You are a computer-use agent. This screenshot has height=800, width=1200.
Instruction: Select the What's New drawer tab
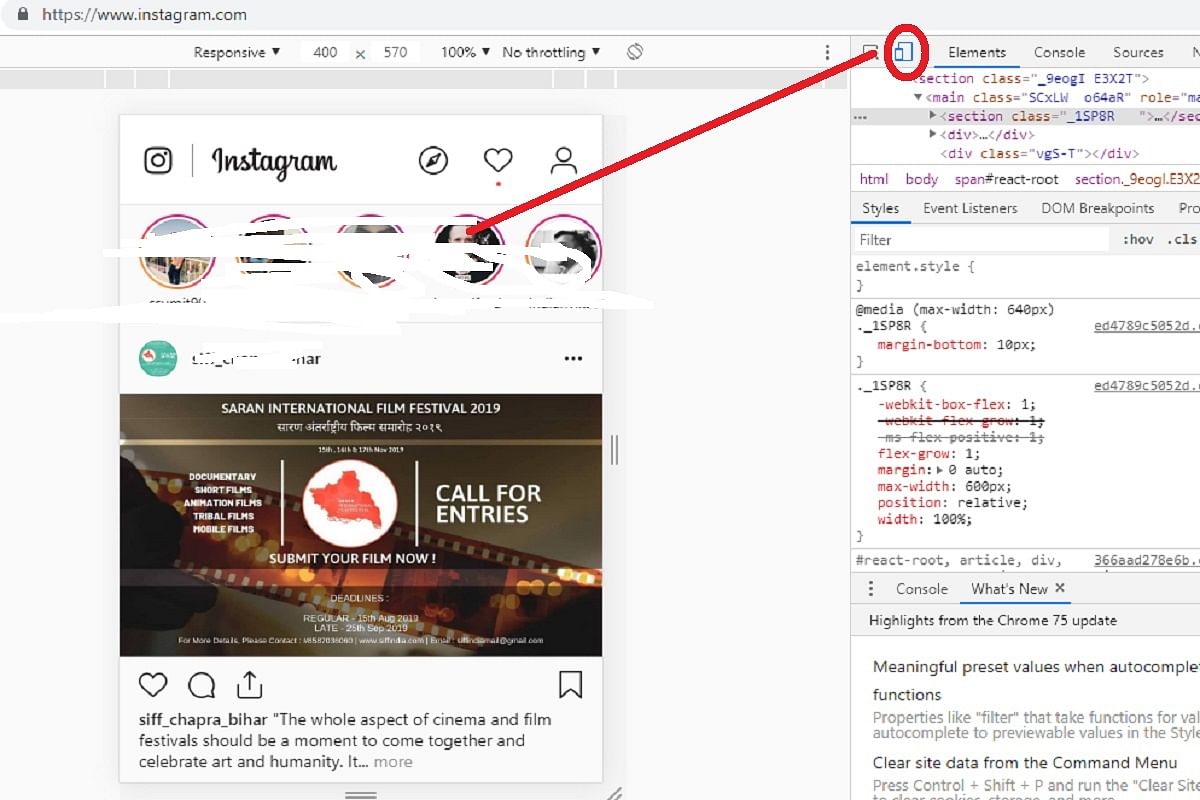[x=1009, y=589]
